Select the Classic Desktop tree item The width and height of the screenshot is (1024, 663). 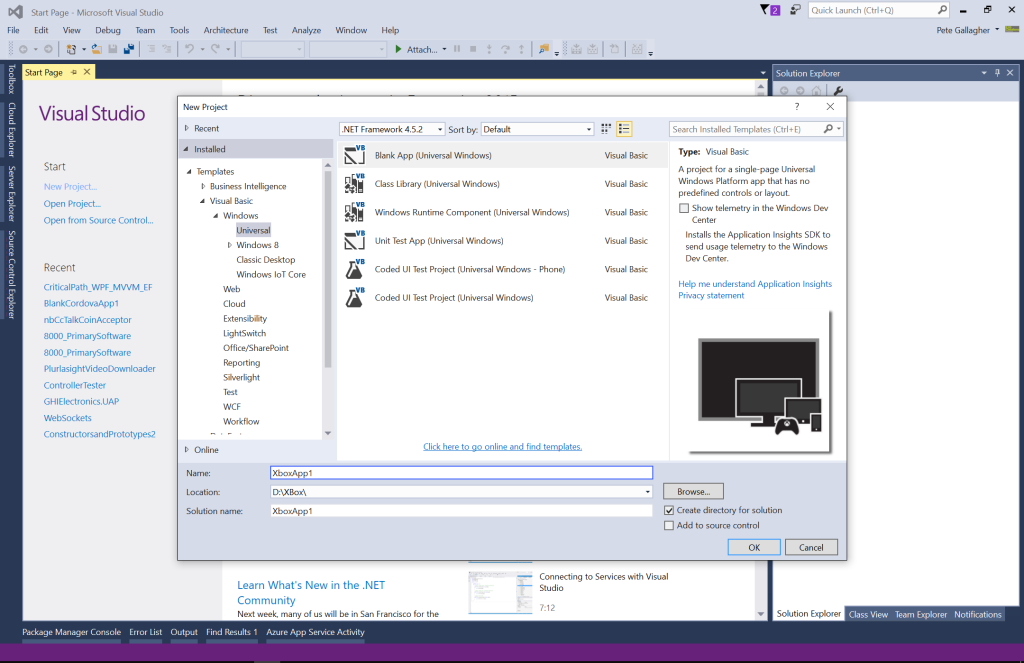point(265,259)
